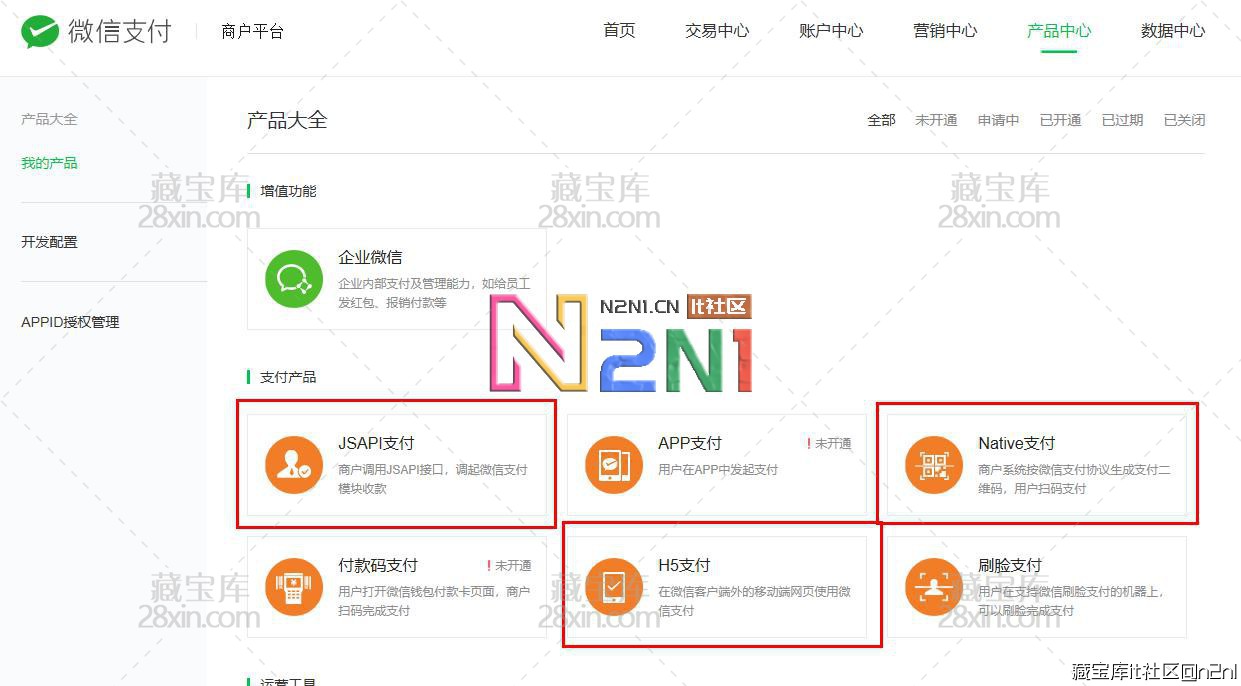Click the 付款码支付 POS terminal icon
This screenshot has width=1241, height=686.
point(294,587)
